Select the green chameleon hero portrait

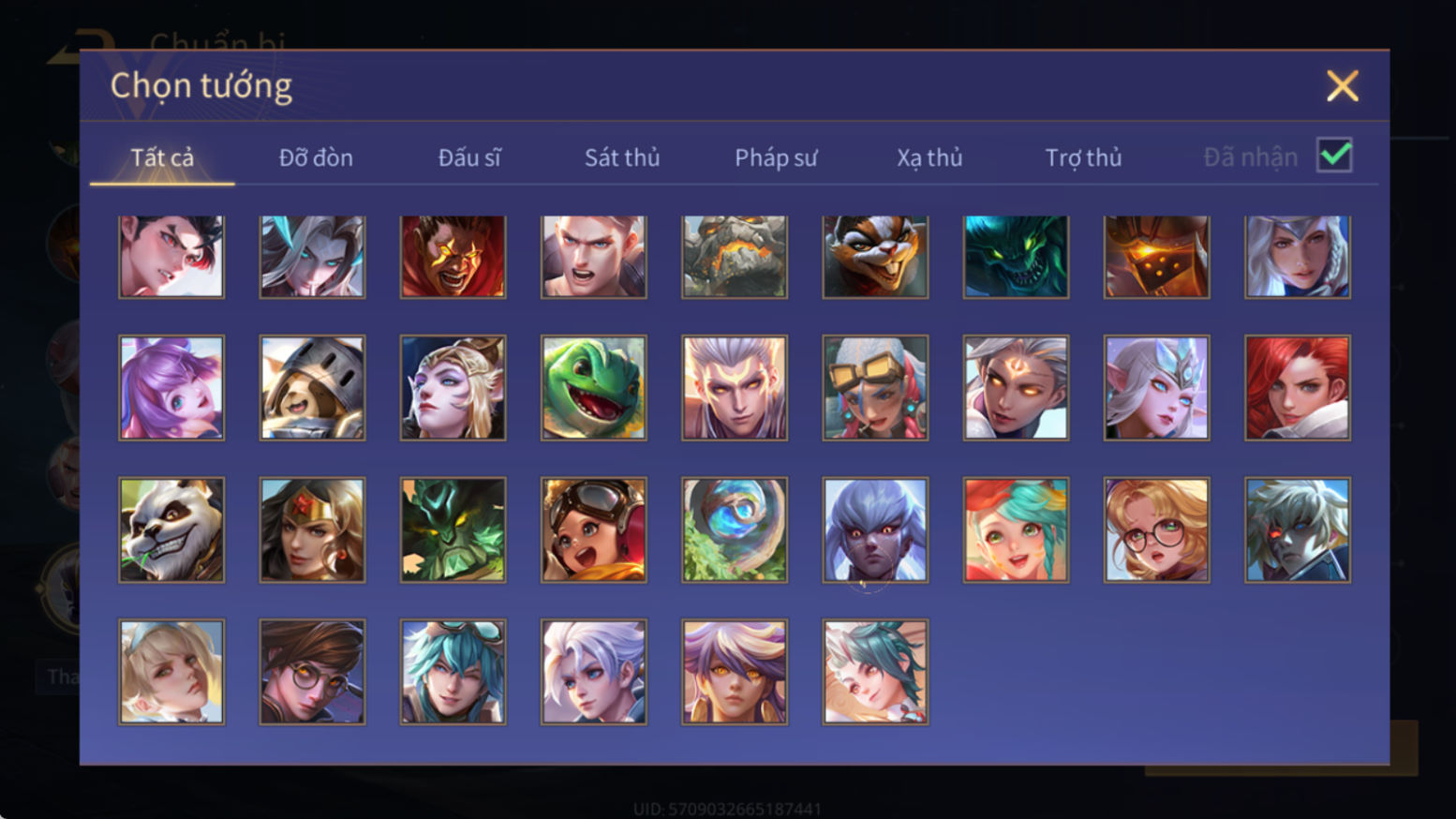[593, 388]
